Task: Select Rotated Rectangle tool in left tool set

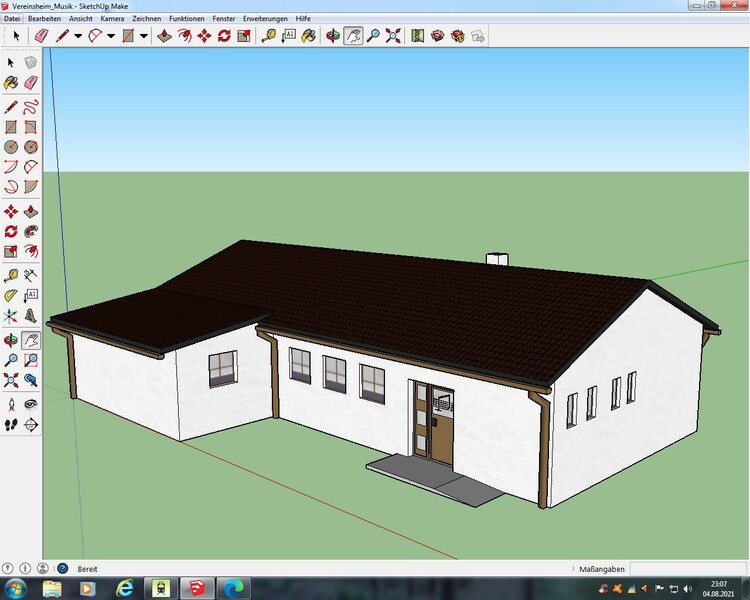Action: [31, 127]
